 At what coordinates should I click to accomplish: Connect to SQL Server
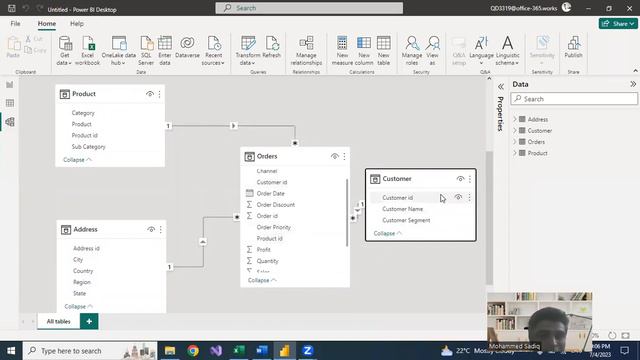pos(146,51)
